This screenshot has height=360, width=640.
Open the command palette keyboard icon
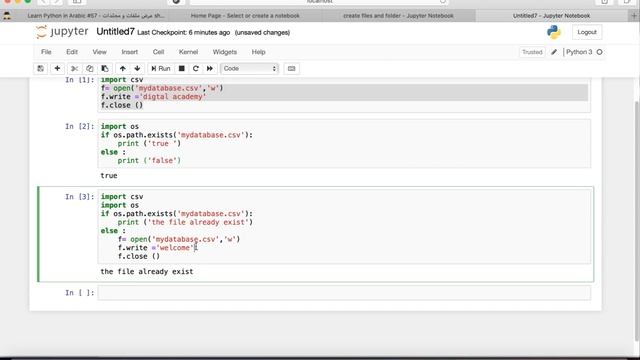click(291, 69)
